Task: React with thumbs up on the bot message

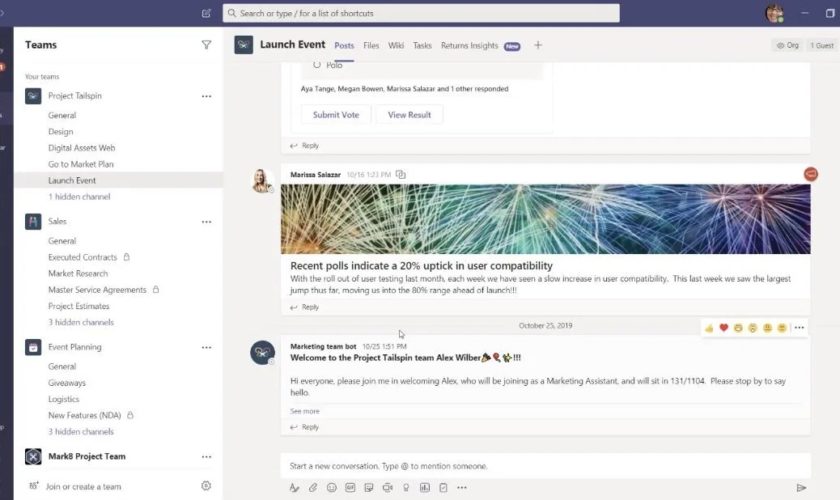Action: 709,328
